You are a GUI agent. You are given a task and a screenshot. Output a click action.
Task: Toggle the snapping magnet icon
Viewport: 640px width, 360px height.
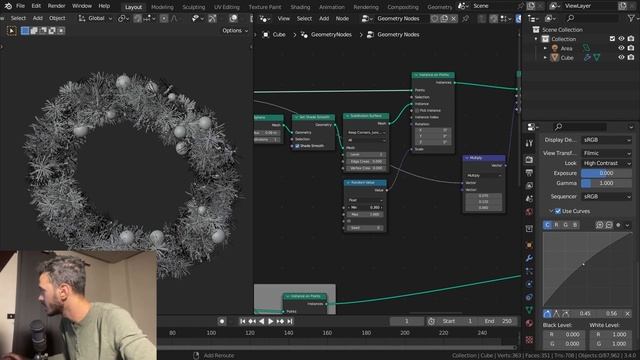(x=138, y=18)
